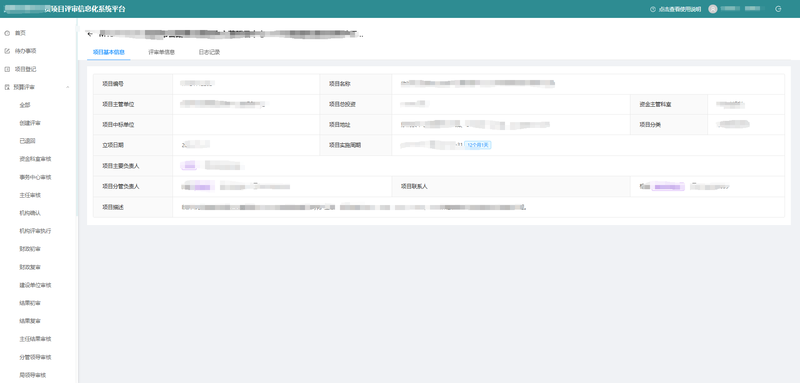Select the 项目基本信息 tab
Viewport: 800px width, 383px height.
click(x=109, y=52)
